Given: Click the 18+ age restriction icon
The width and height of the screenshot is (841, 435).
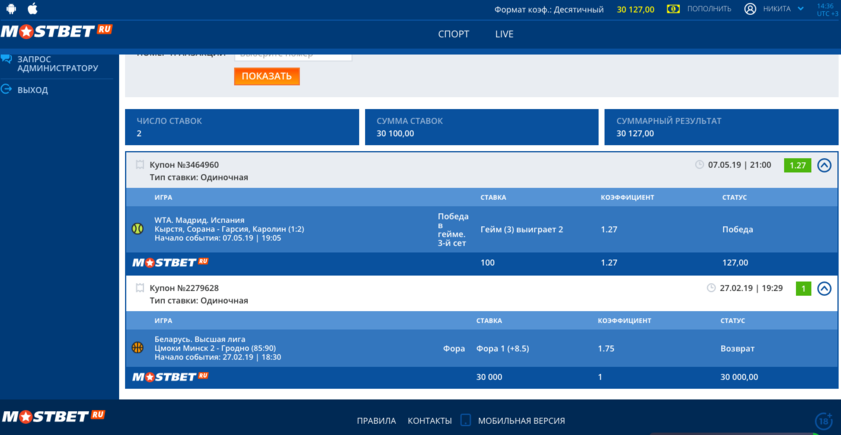Looking at the screenshot, I should 823,421.
